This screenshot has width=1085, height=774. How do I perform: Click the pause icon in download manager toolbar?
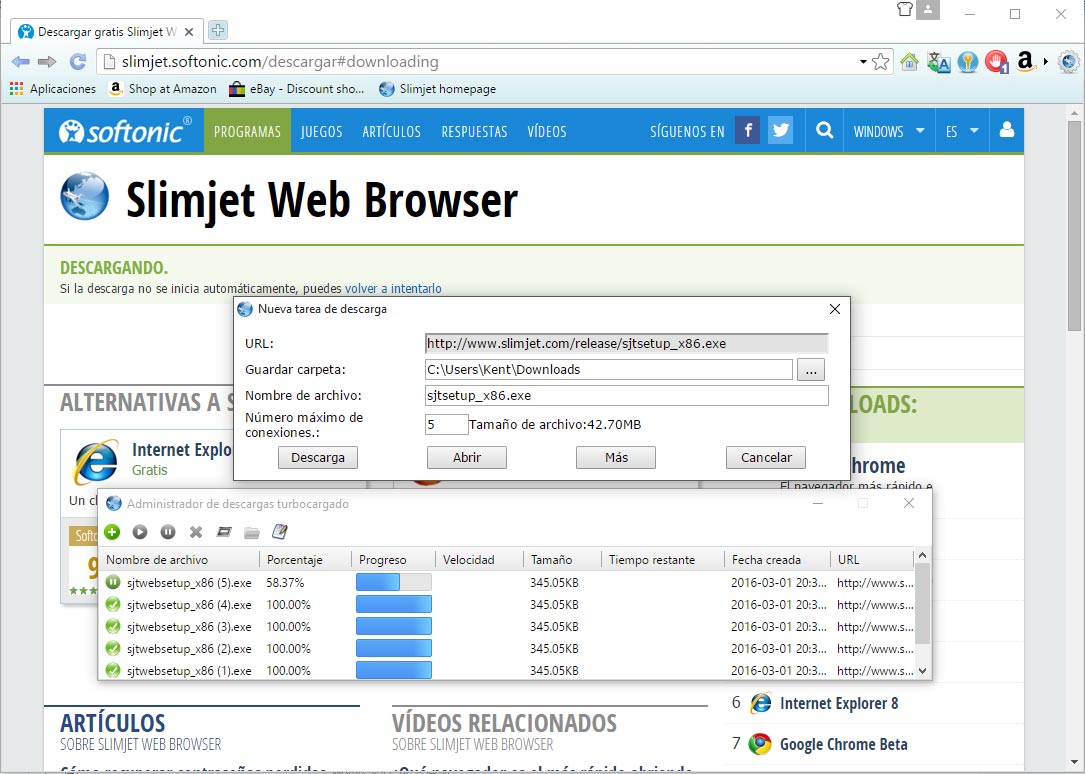tap(167, 531)
